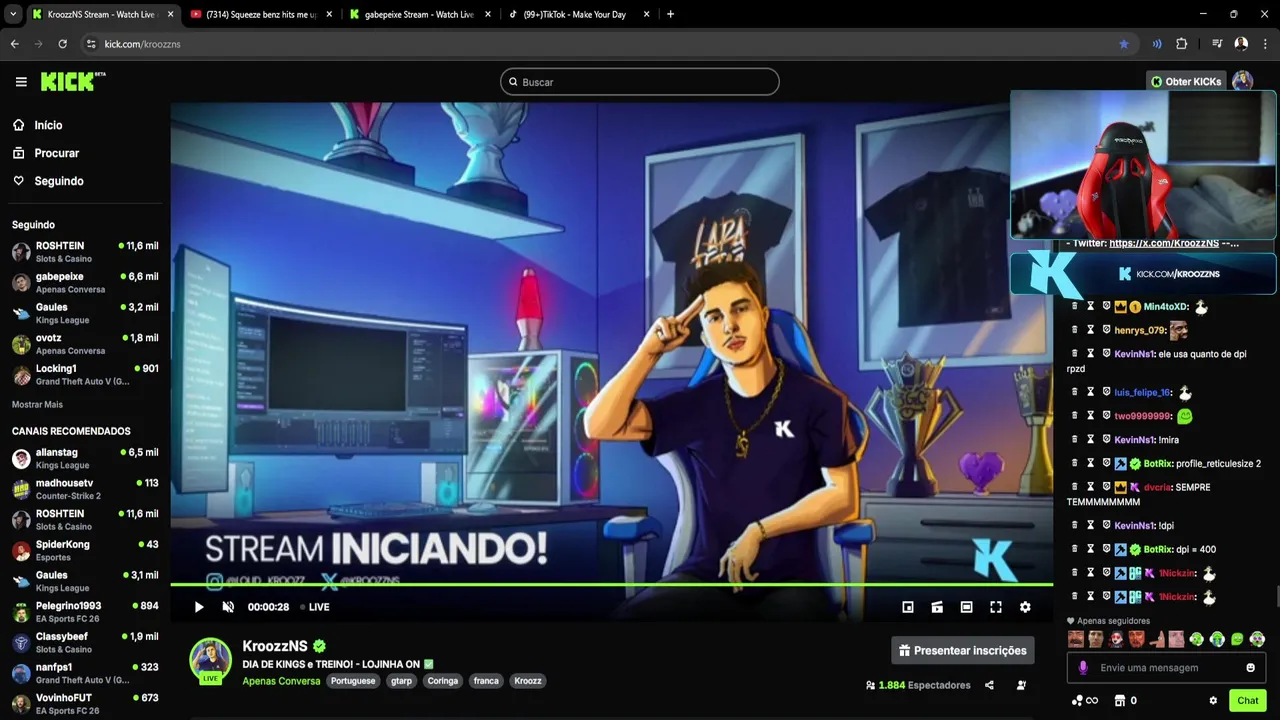Open followed channel ovotz
This screenshot has height=720, width=1280.
tap(85, 344)
